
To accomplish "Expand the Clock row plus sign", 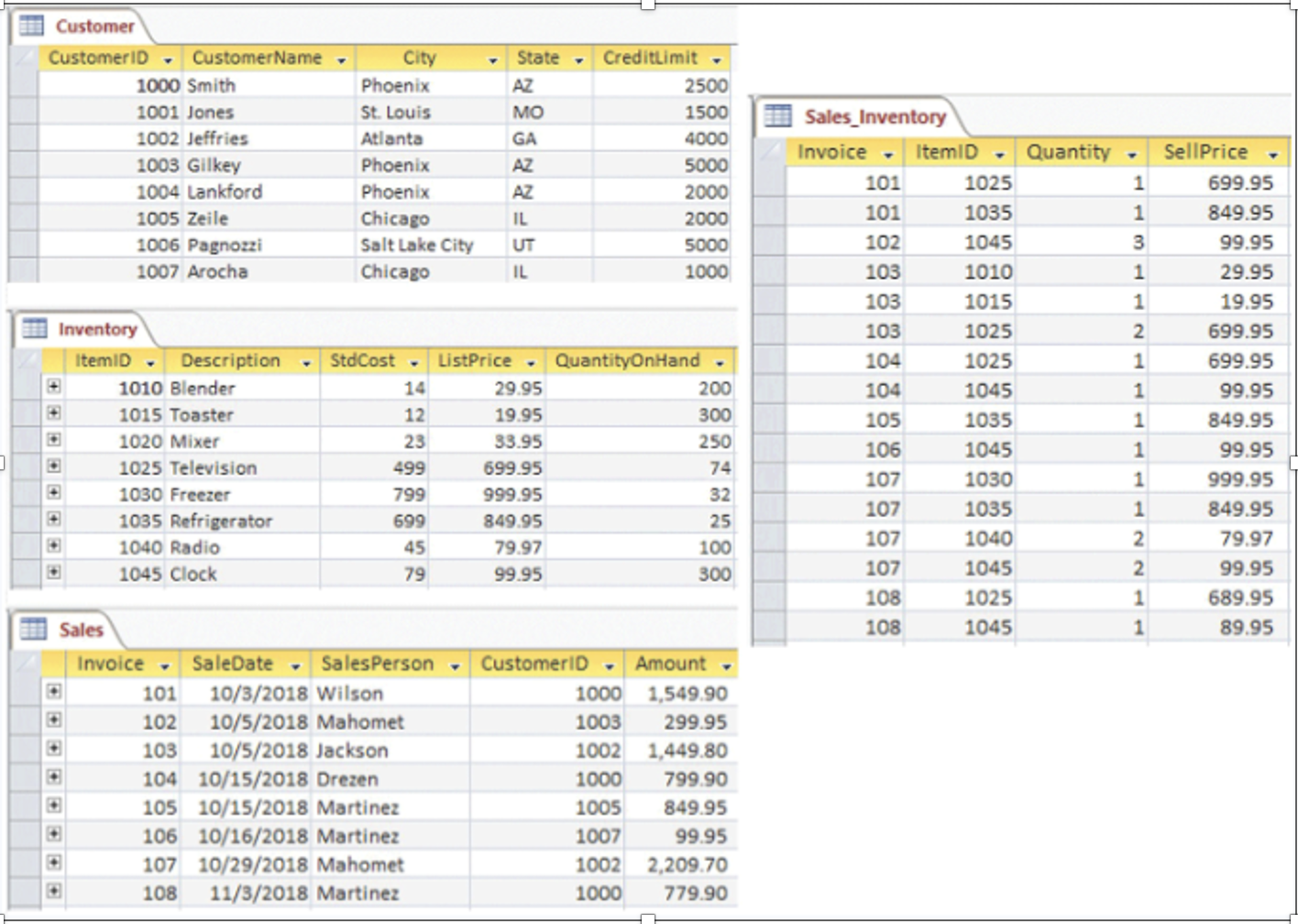I will click(54, 572).
